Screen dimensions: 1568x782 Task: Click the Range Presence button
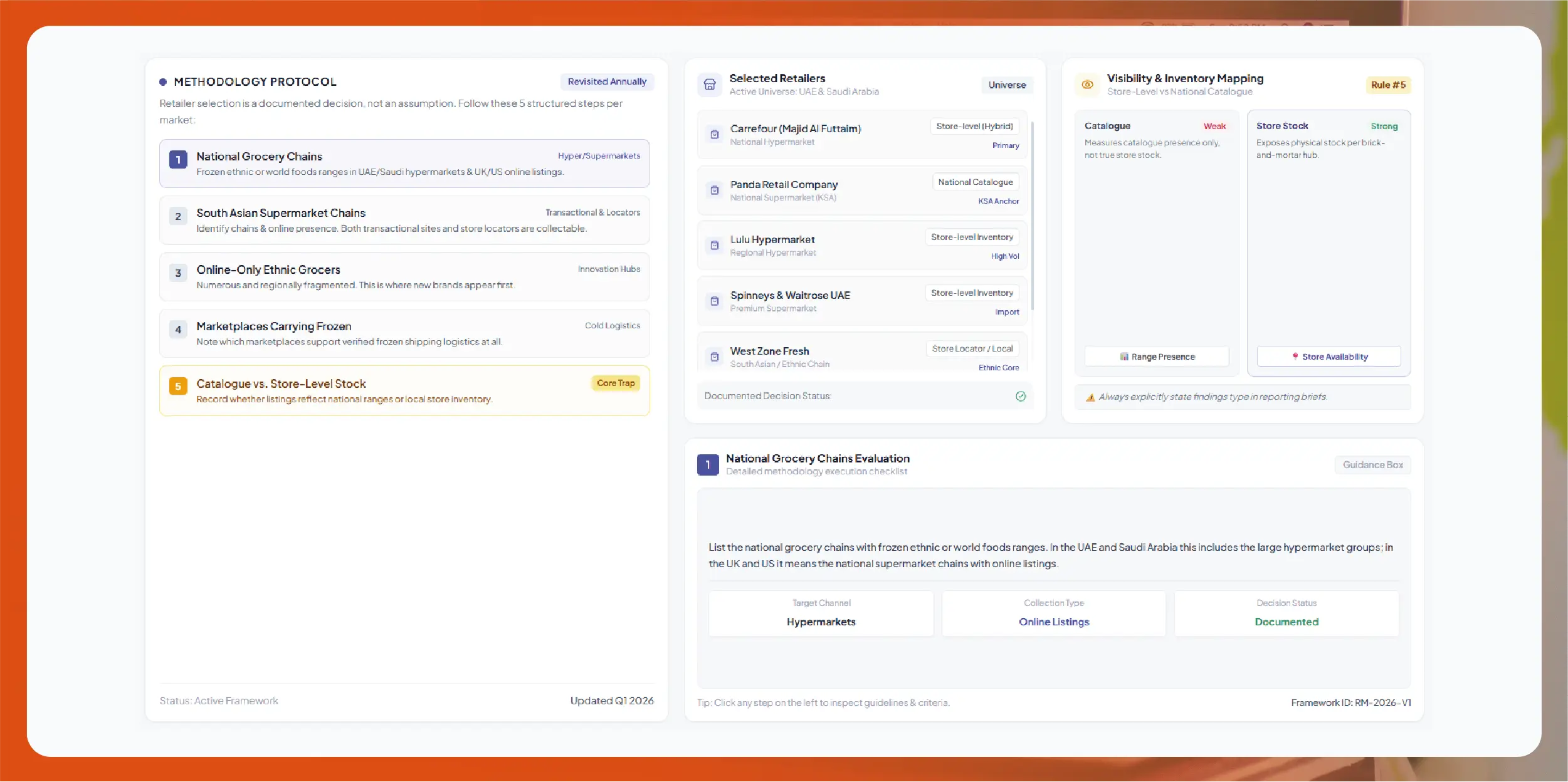click(x=1157, y=357)
